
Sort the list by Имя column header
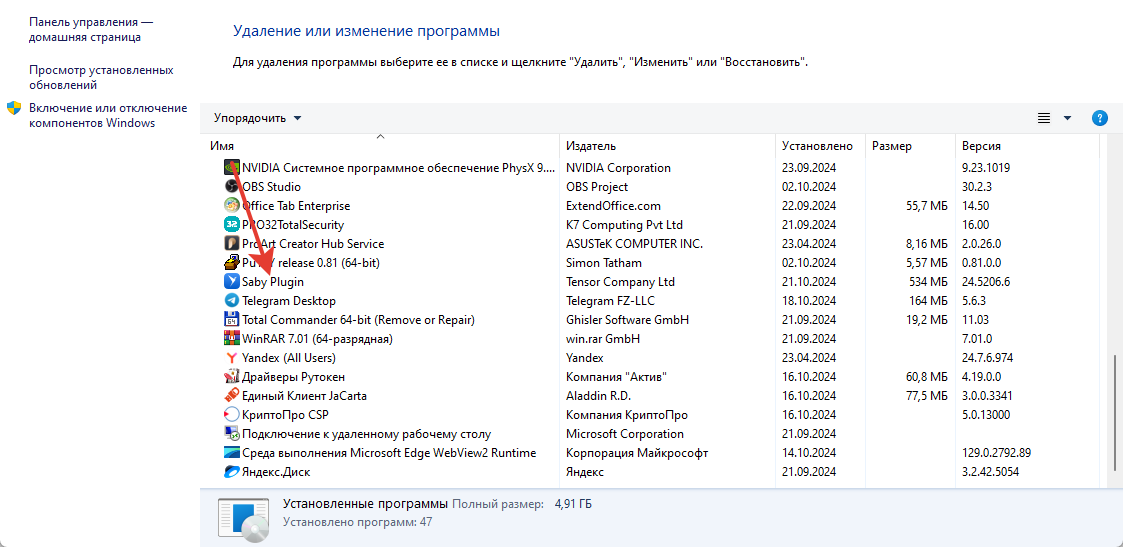click(x=222, y=146)
